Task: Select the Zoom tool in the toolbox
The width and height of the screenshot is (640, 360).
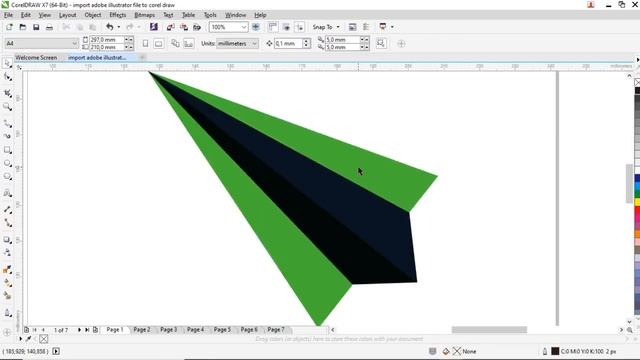Action: pyautogui.click(x=7, y=107)
